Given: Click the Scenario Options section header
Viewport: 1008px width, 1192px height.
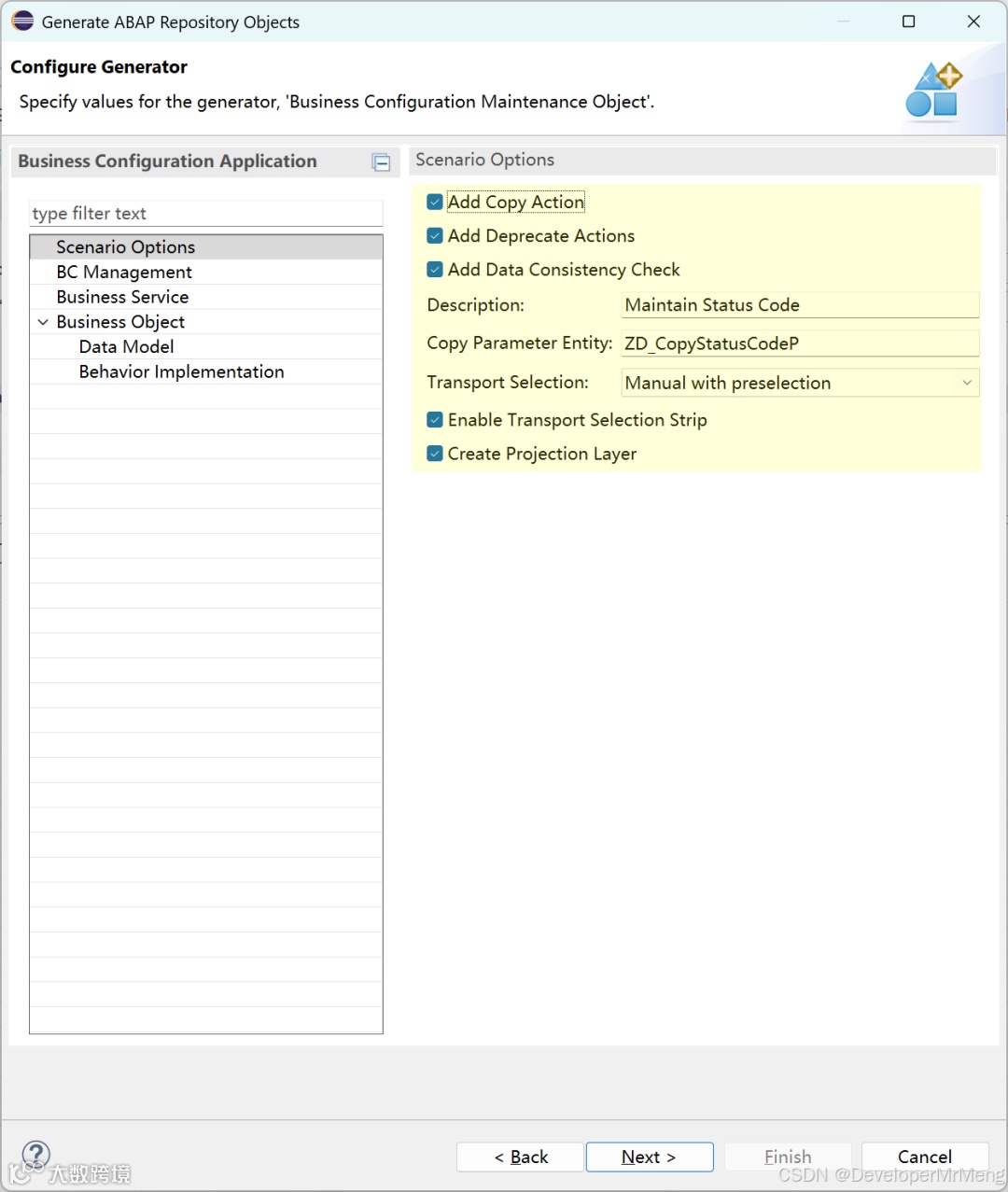Looking at the screenshot, I should 703,161.
